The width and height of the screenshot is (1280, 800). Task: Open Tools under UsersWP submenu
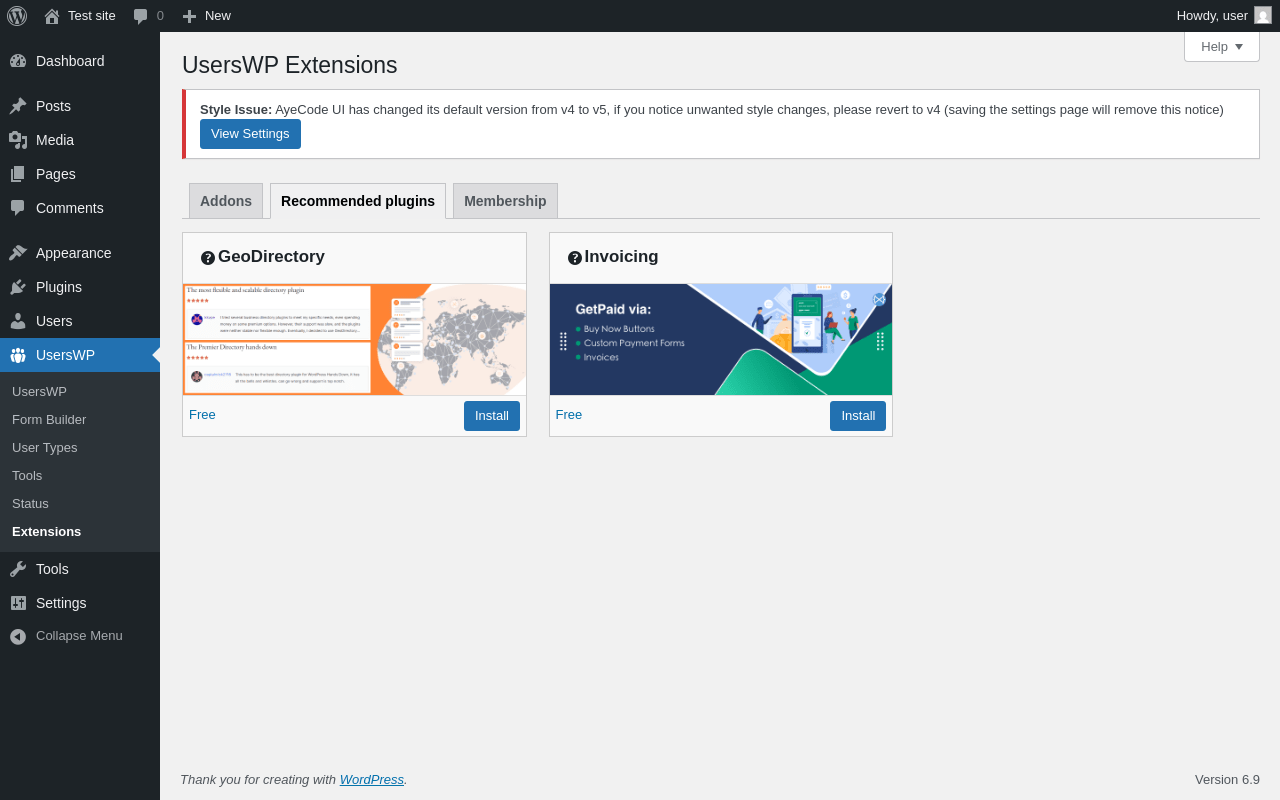(80, 476)
